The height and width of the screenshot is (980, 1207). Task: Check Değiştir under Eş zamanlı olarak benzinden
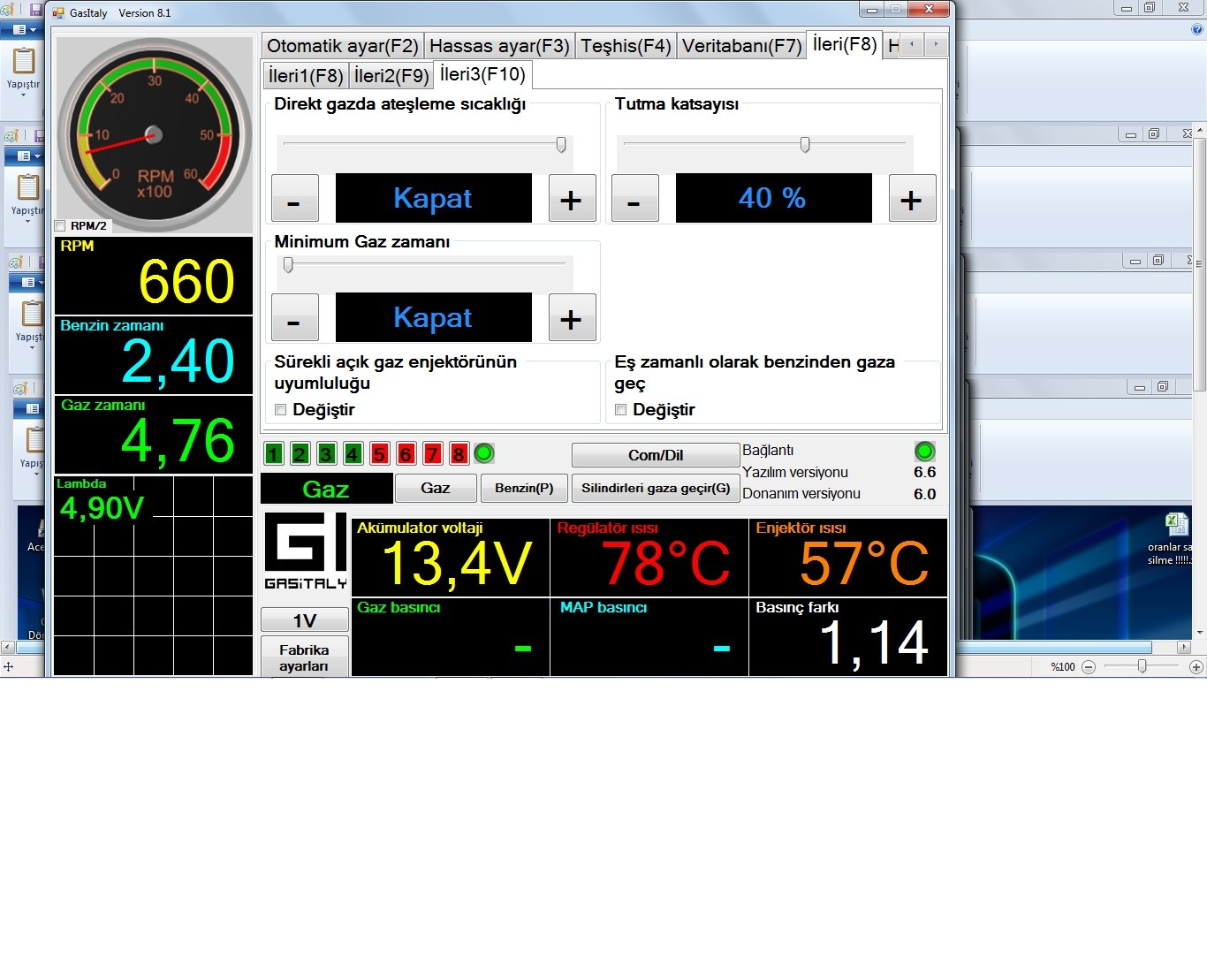coord(621,410)
